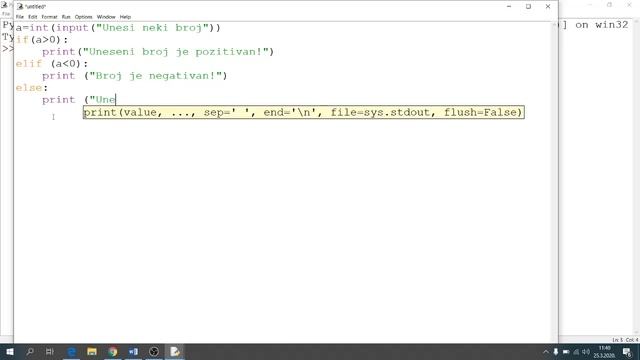
Task: Click the "on win32" text in Python Shell window
Action: (x=602, y=25)
